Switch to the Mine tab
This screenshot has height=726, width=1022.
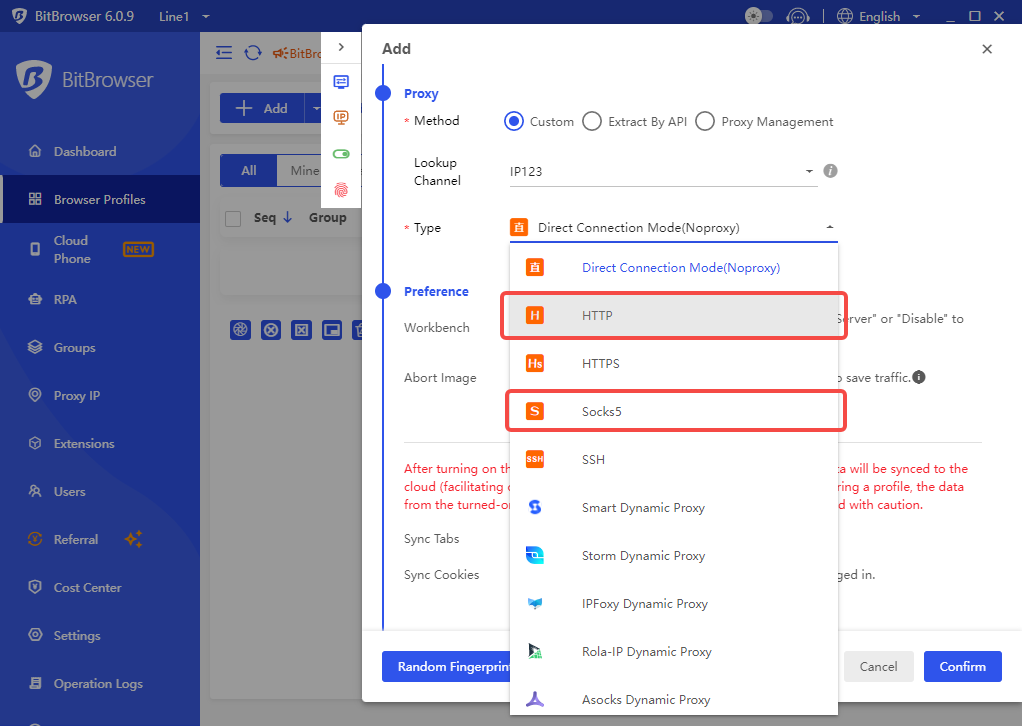(304, 171)
